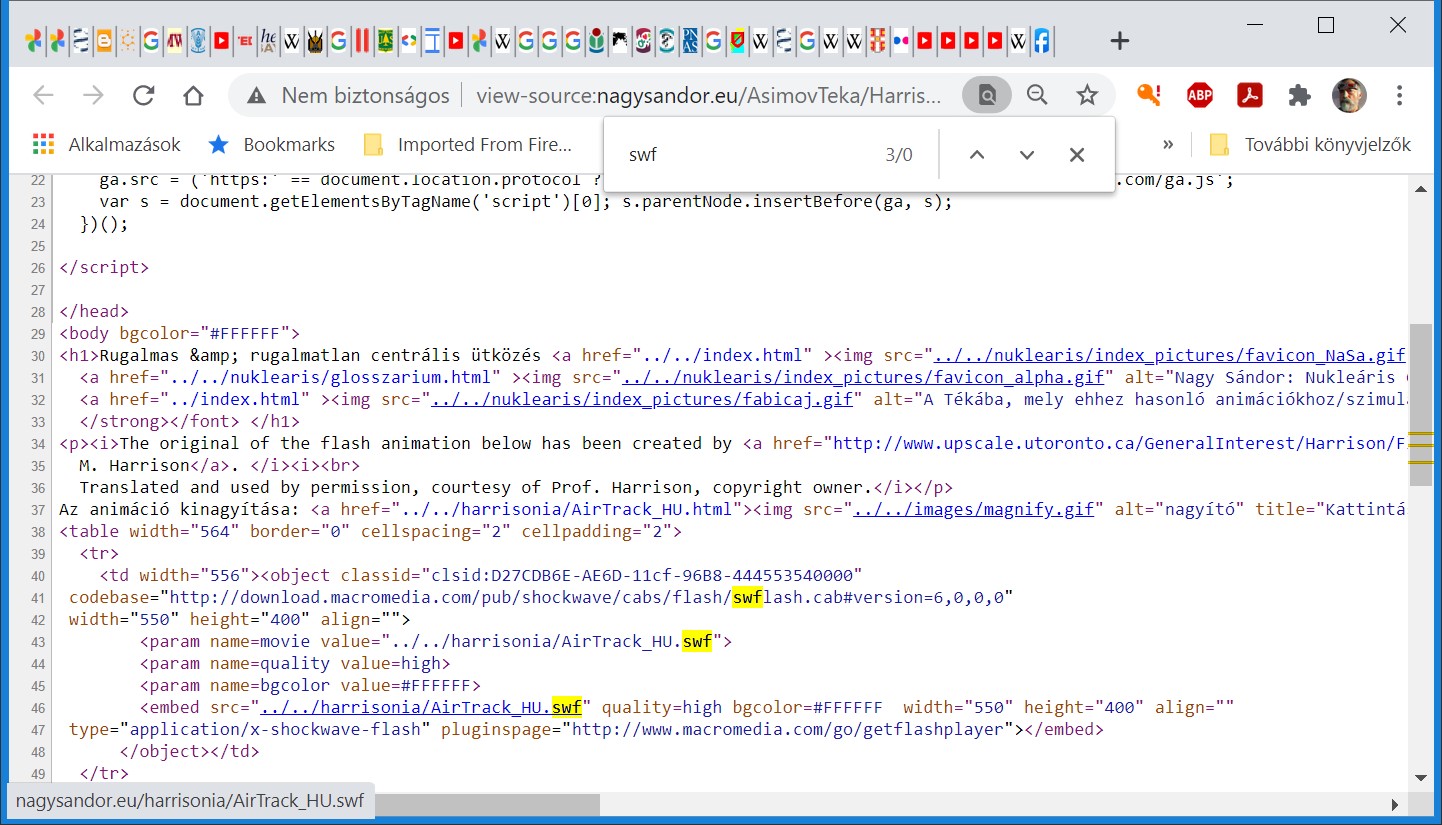Click the <body bgcolor="#FFFFFF"> line
Viewport: 1442px width, 825px height.
coord(180,333)
